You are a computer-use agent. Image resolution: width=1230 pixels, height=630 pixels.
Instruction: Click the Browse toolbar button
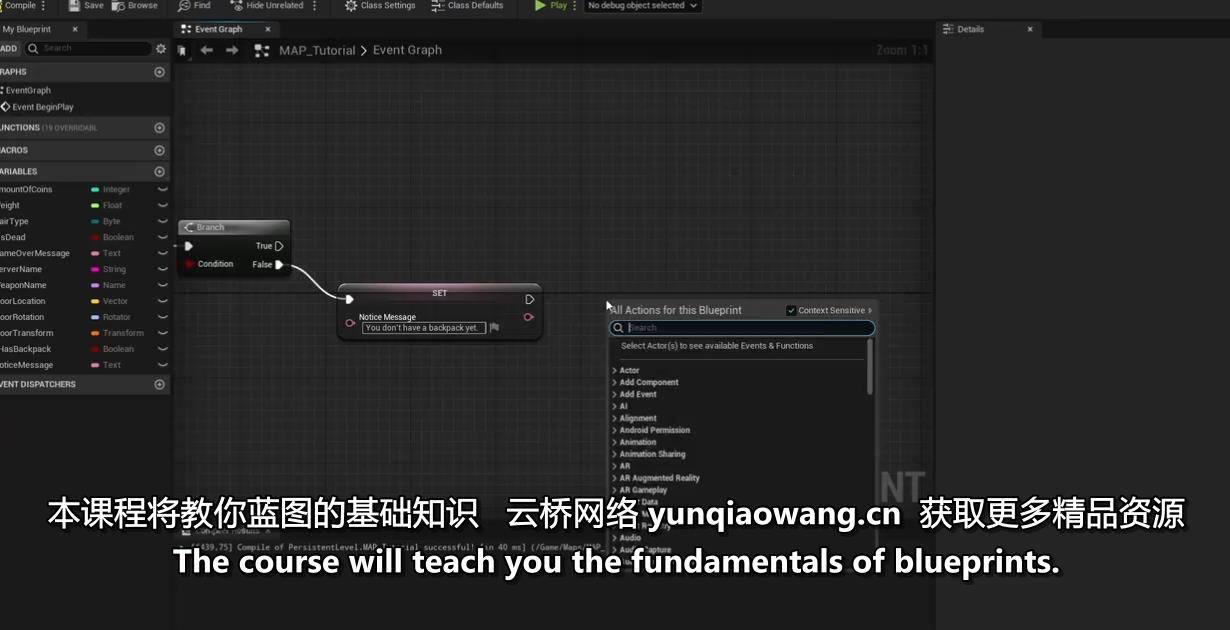[x=134, y=5]
